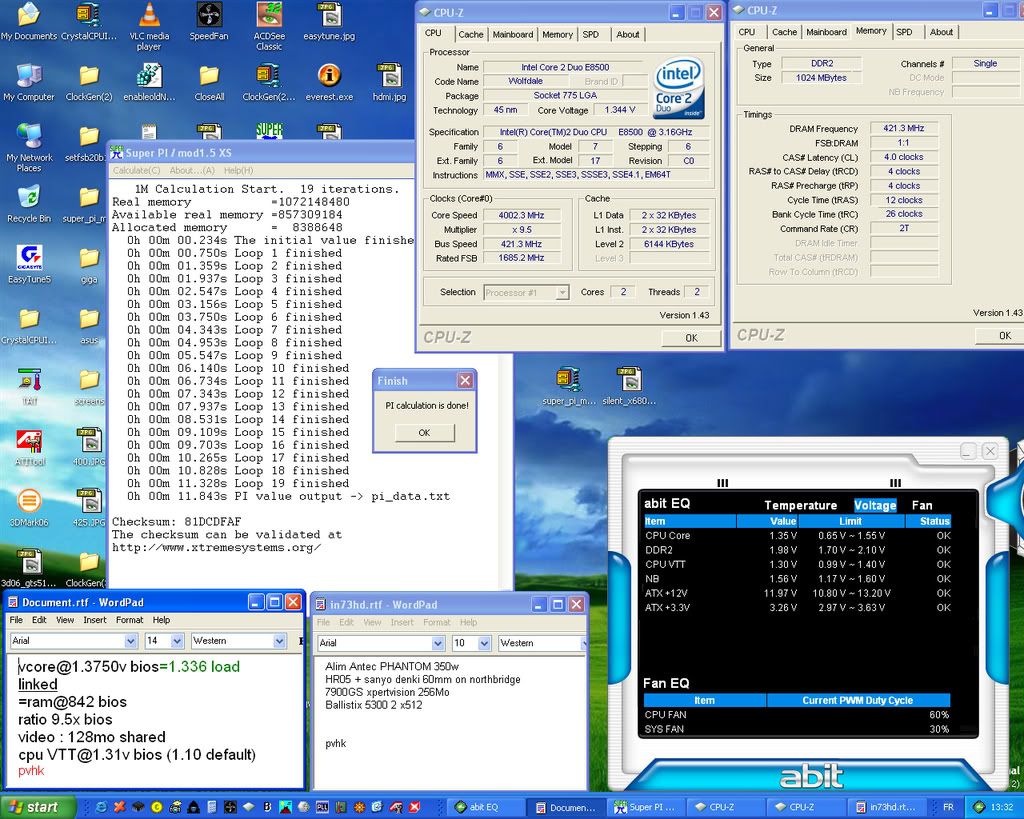Open the hdmi.jpg desktop file

click(x=389, y=77)
